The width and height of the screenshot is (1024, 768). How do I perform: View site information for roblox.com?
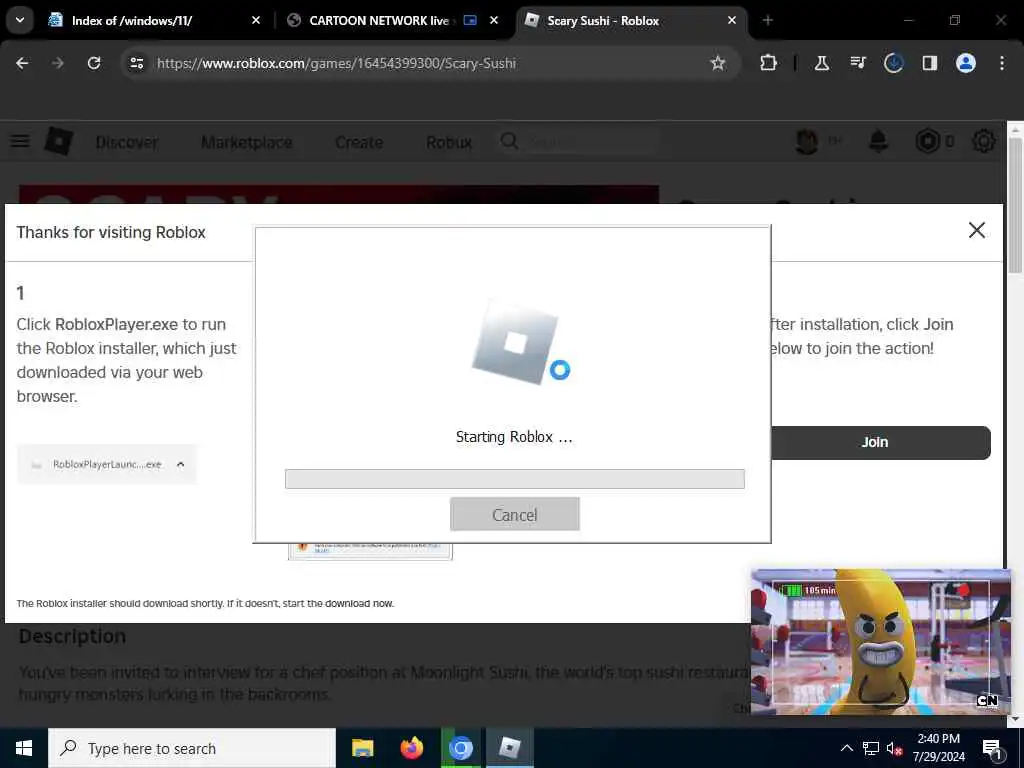tap(136, 63)
